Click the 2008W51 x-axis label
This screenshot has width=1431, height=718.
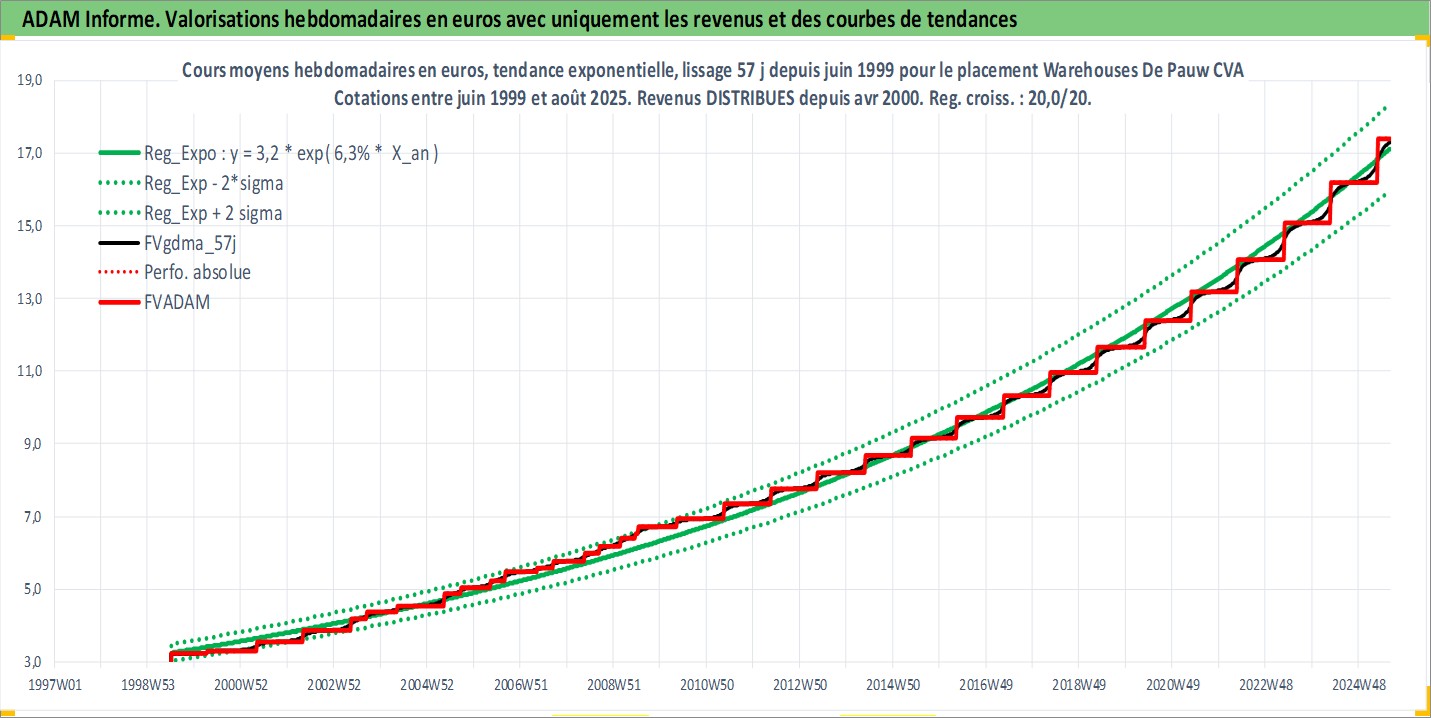click(x=613, y=685)
